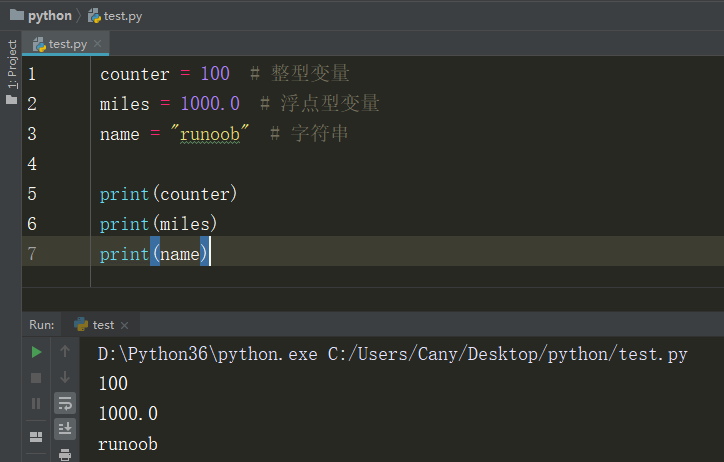Click line number 4 in the gutter
The width and height of the screenshot is (724, 462).
(33, 164)
